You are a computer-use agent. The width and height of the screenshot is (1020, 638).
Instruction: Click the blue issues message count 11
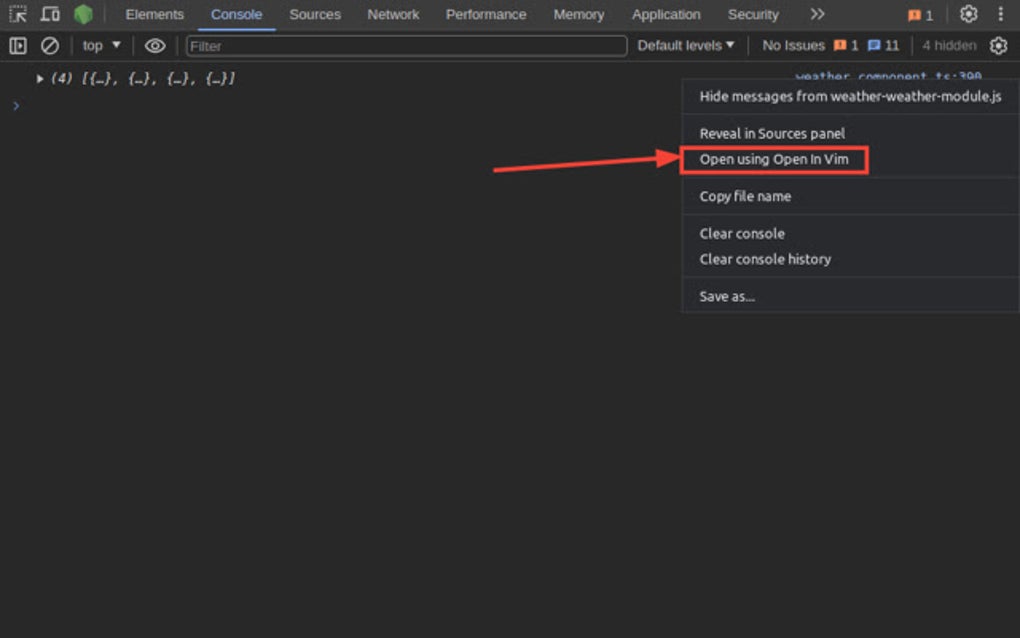(x=883, y=46)
